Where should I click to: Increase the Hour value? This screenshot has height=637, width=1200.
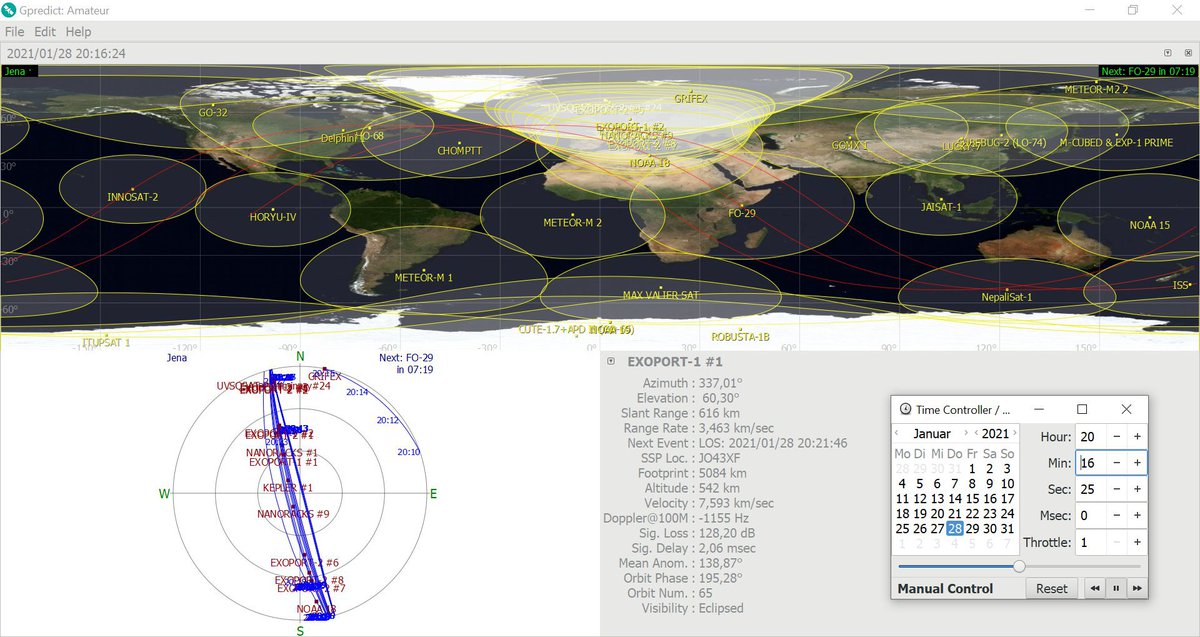point(1136,437)
